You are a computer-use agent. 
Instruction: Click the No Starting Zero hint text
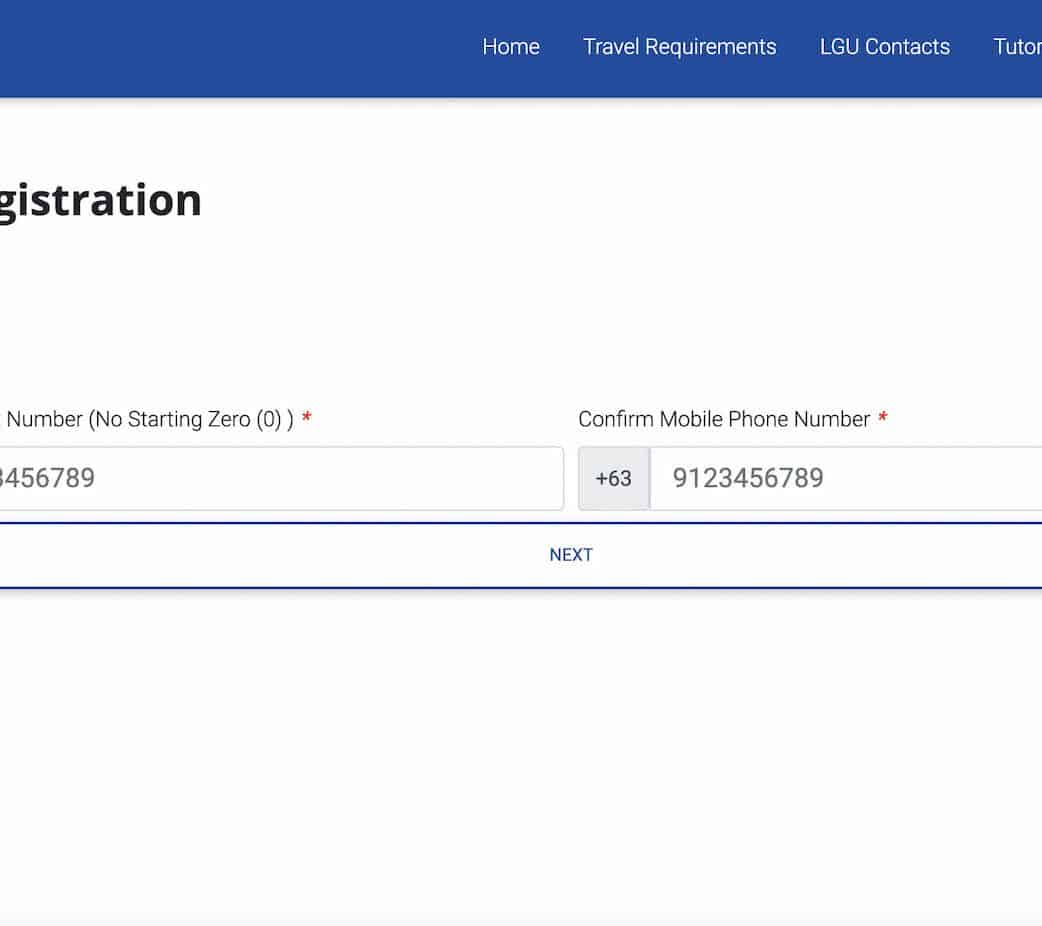[191, 419]
